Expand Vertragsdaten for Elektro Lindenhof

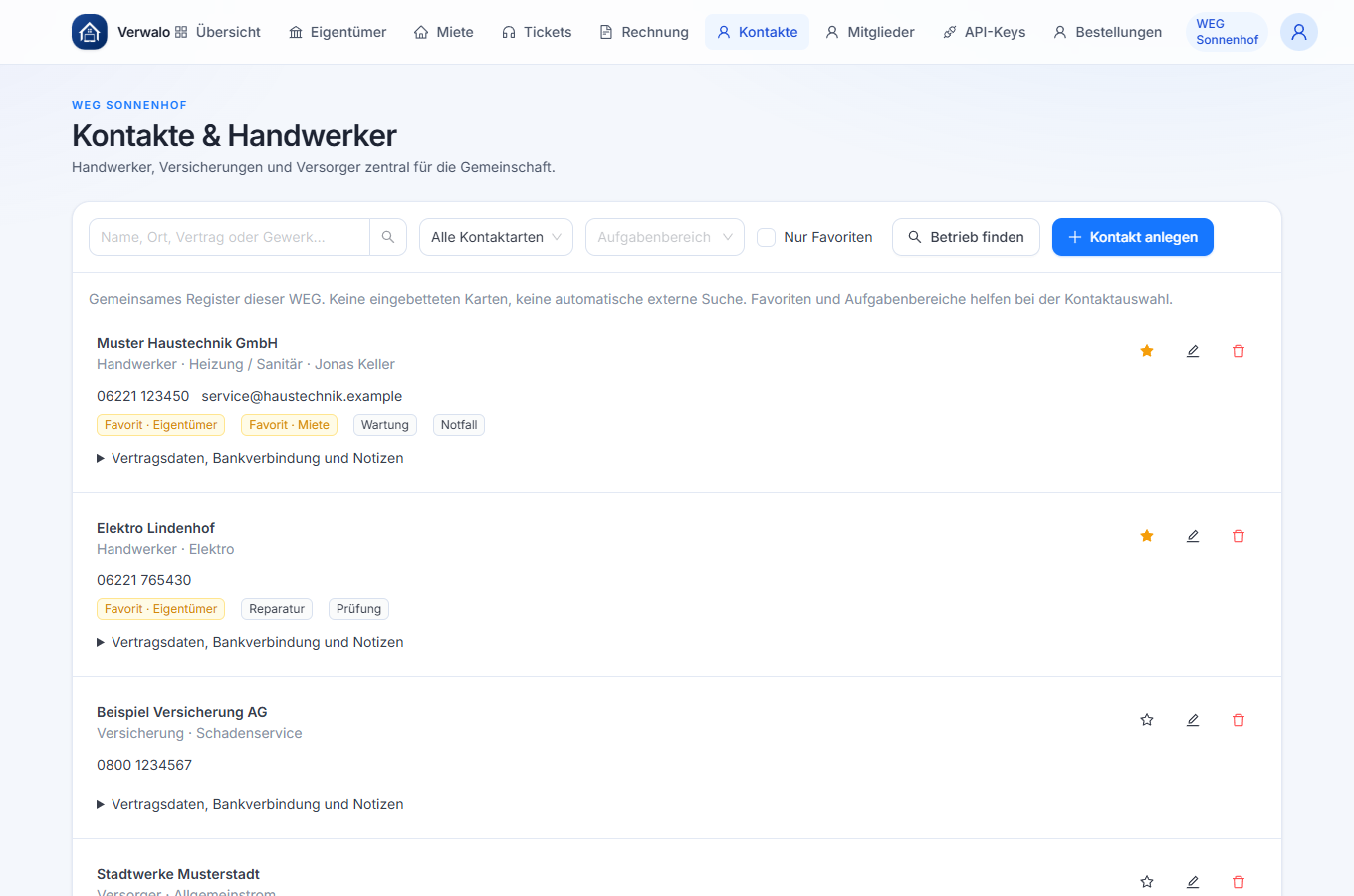(250, 642)
